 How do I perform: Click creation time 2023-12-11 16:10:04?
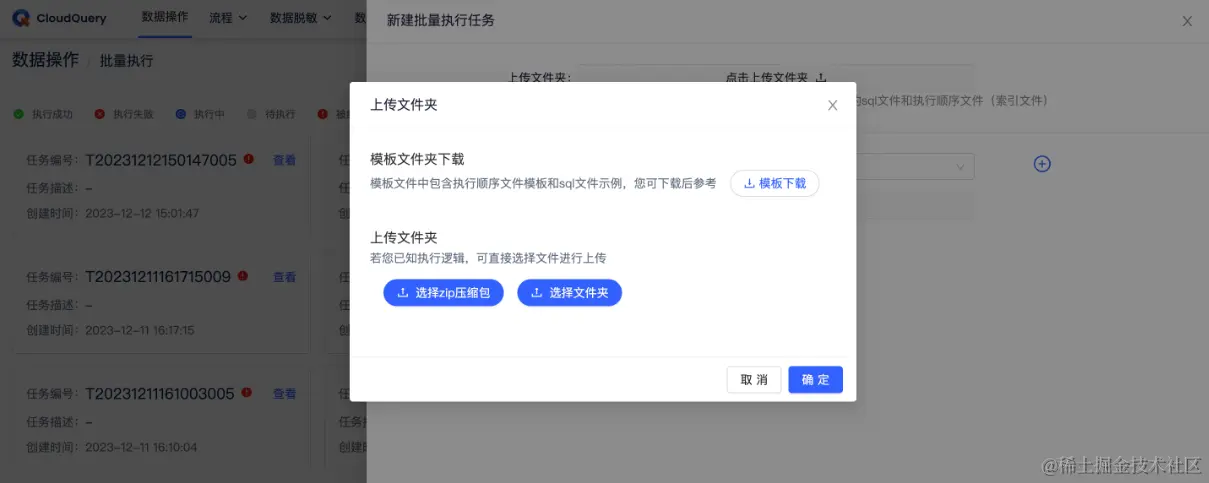[141, 447]
